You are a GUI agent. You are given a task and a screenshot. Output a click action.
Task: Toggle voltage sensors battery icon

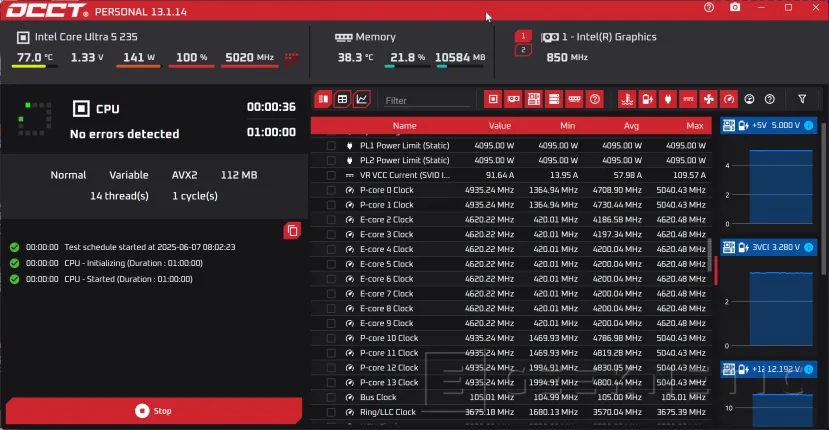(x=647, y=99)
